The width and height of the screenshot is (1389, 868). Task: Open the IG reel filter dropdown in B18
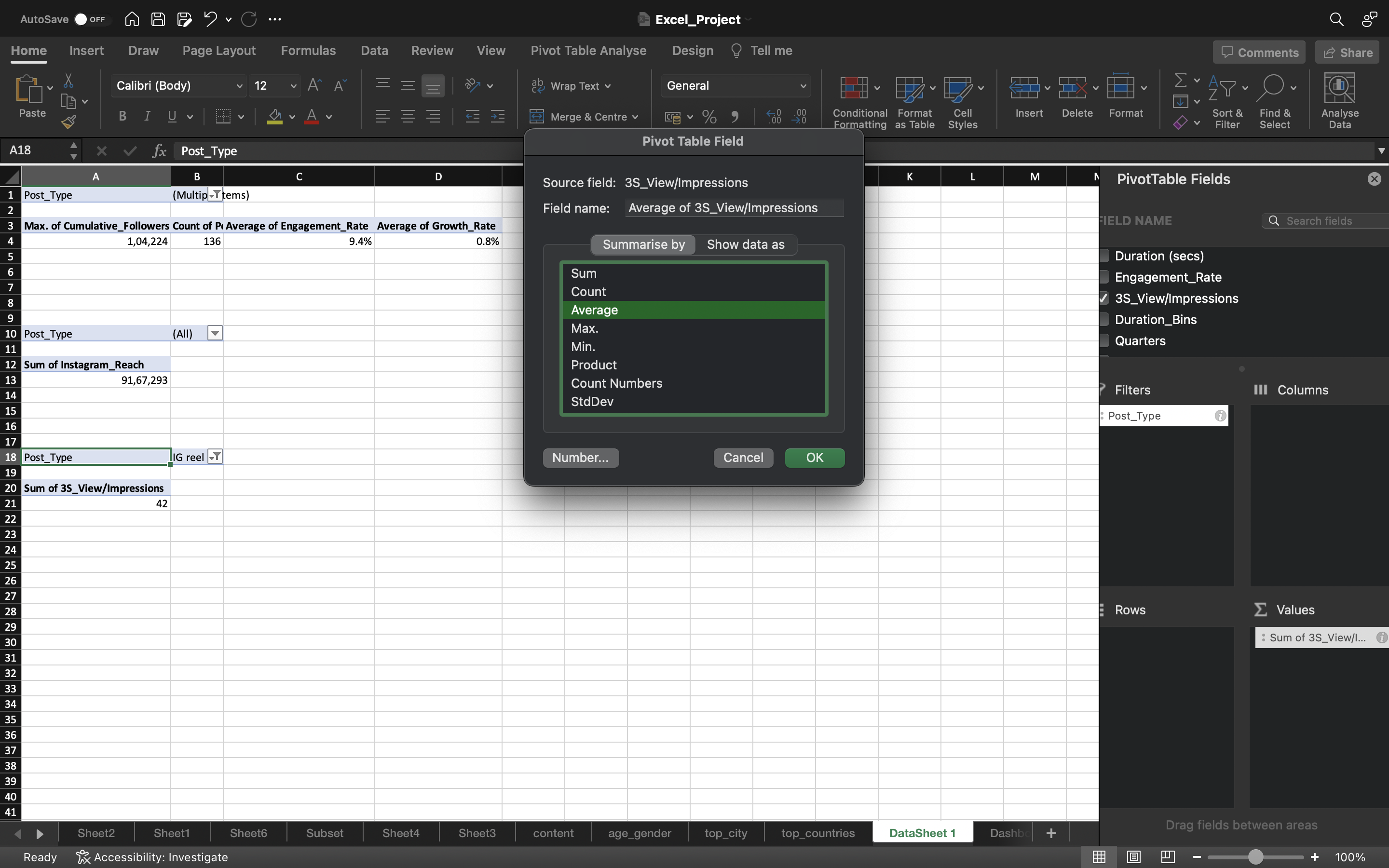[215, 457]
